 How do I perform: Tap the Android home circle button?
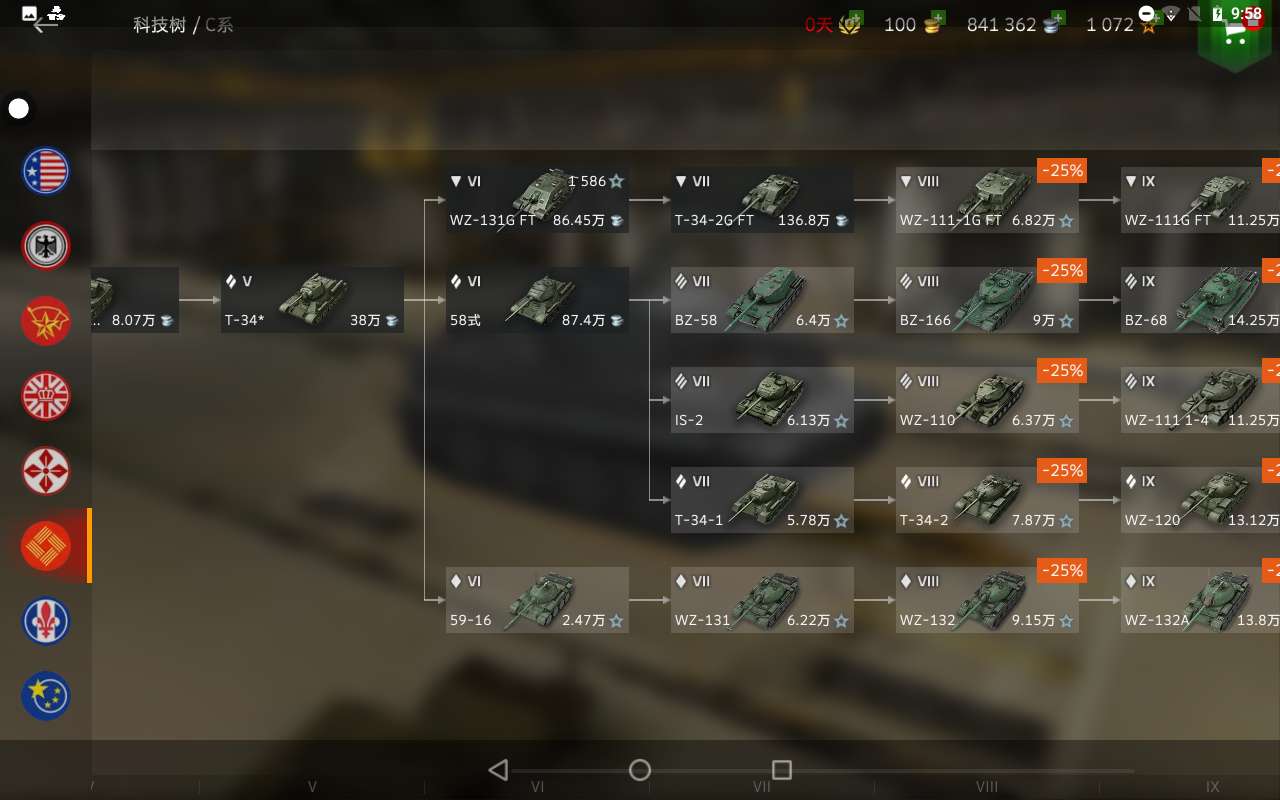click(640, 770)
